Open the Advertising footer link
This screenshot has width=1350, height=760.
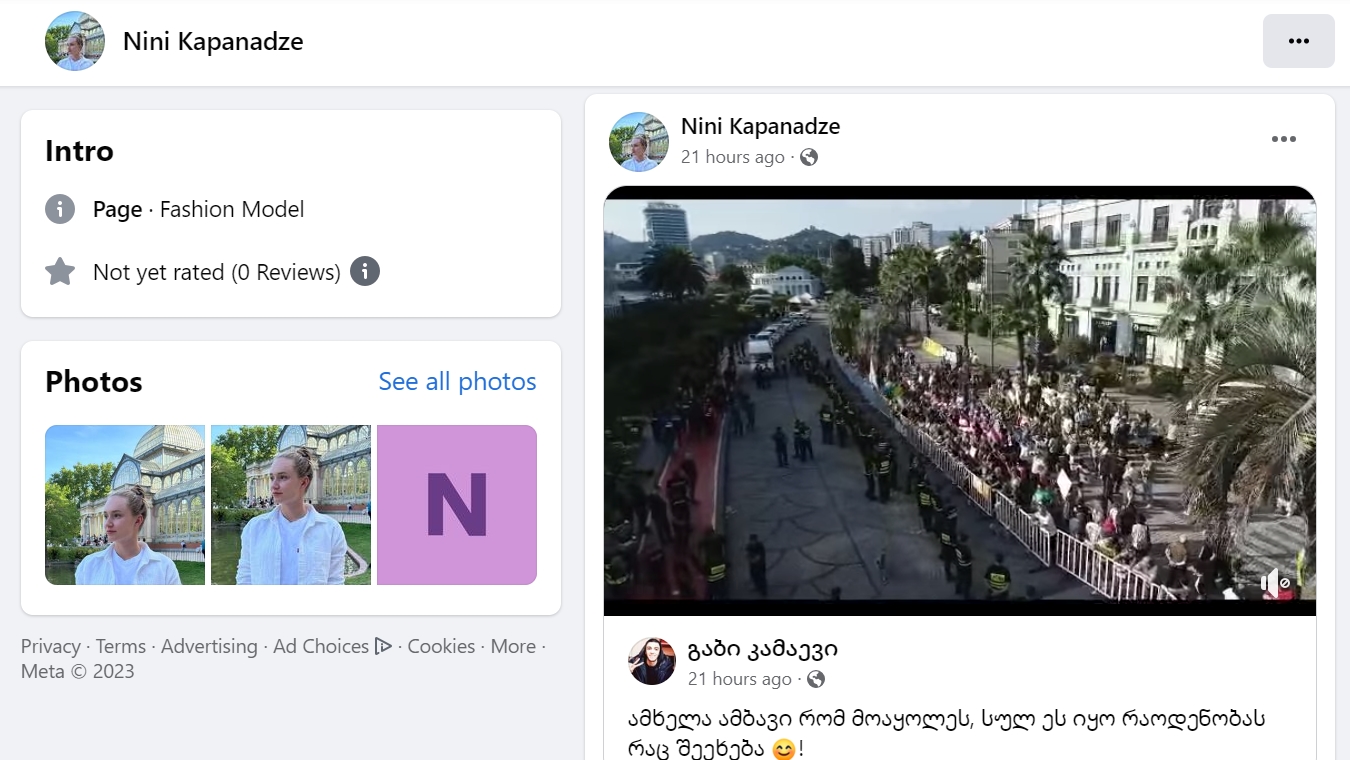click(x=209, y=646)
